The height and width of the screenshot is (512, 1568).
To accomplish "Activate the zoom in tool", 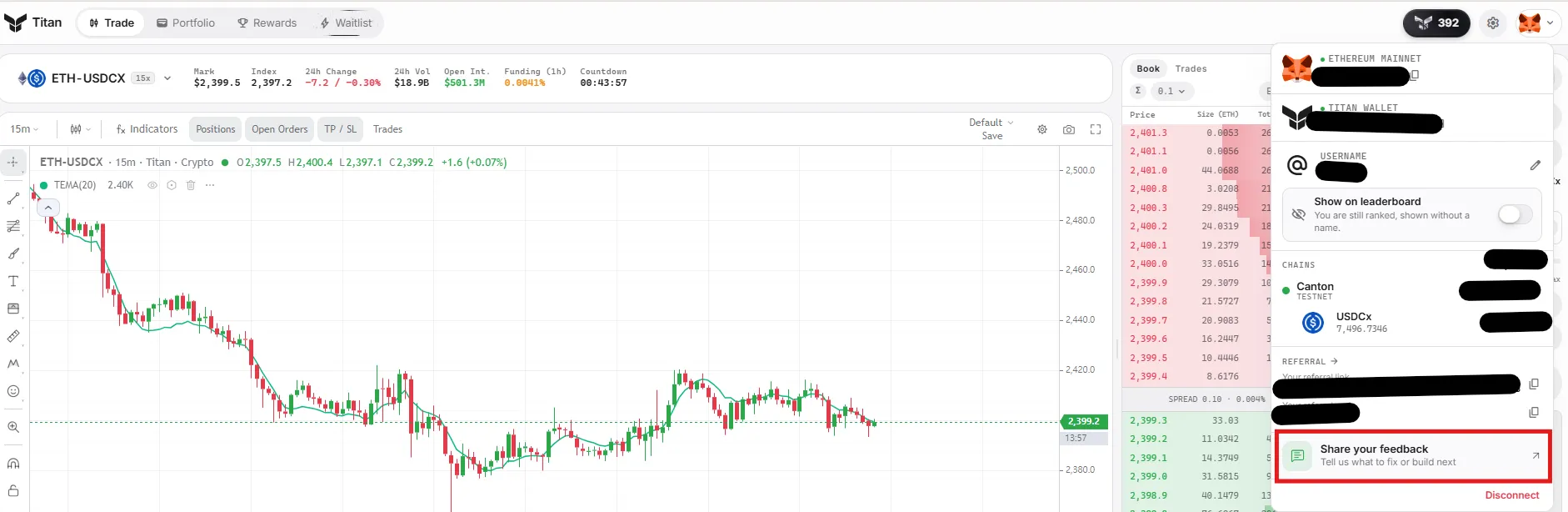I will [x=13, y=427].
